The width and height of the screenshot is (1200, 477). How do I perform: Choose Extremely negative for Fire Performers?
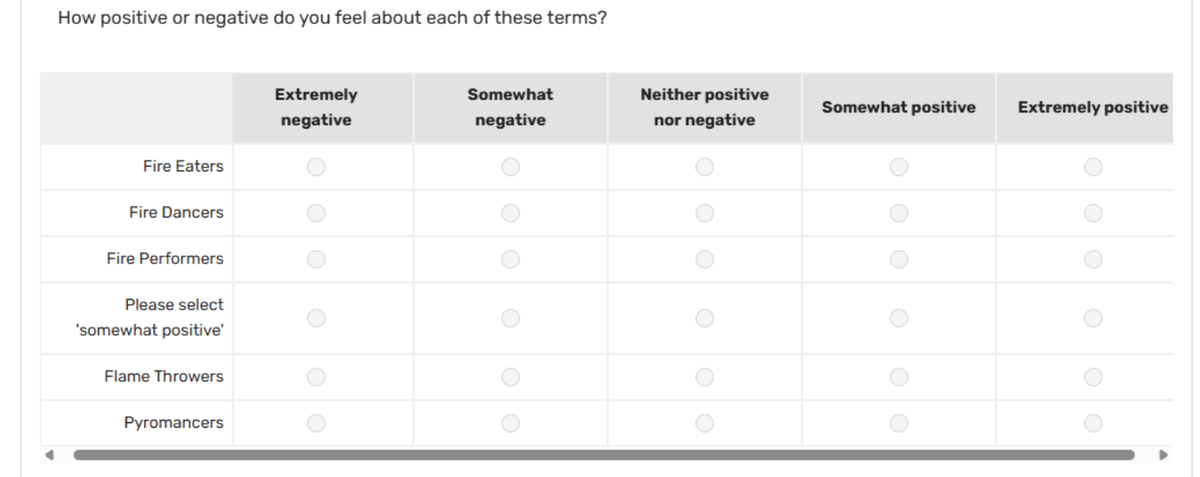pyautogui.click(x=316, y=259)
